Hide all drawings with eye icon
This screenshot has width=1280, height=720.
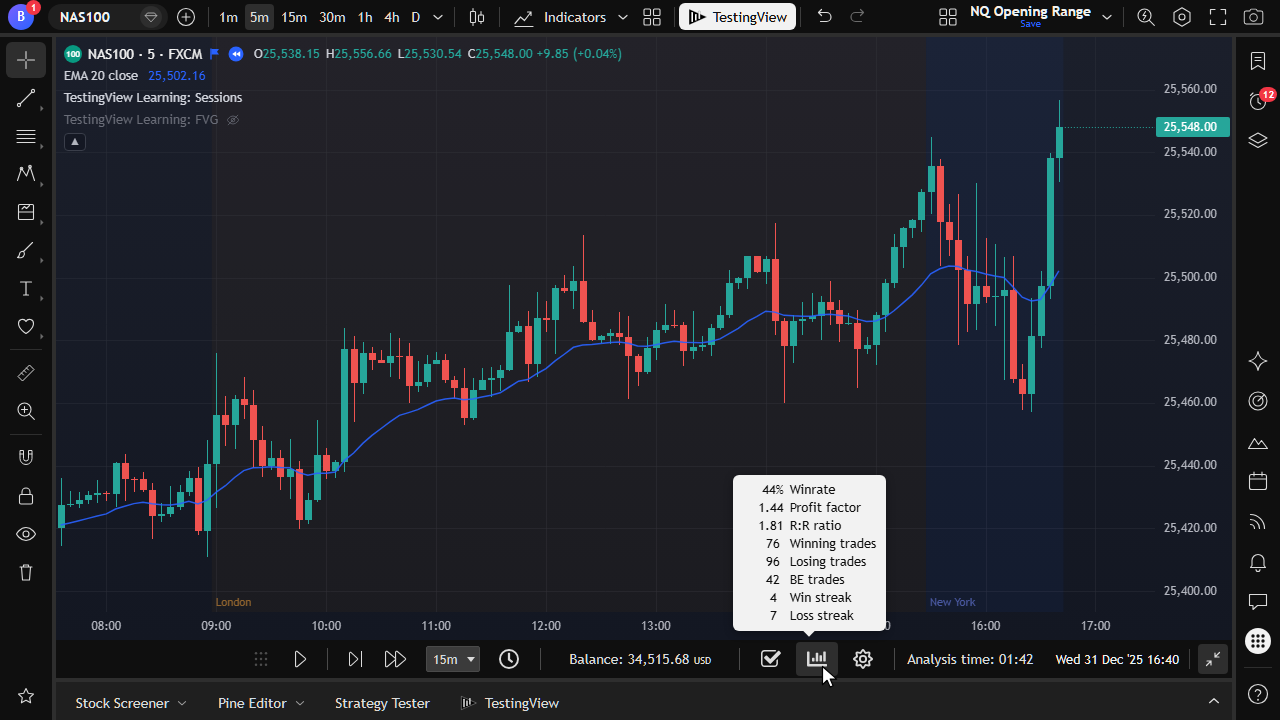[x=26, y=534]
